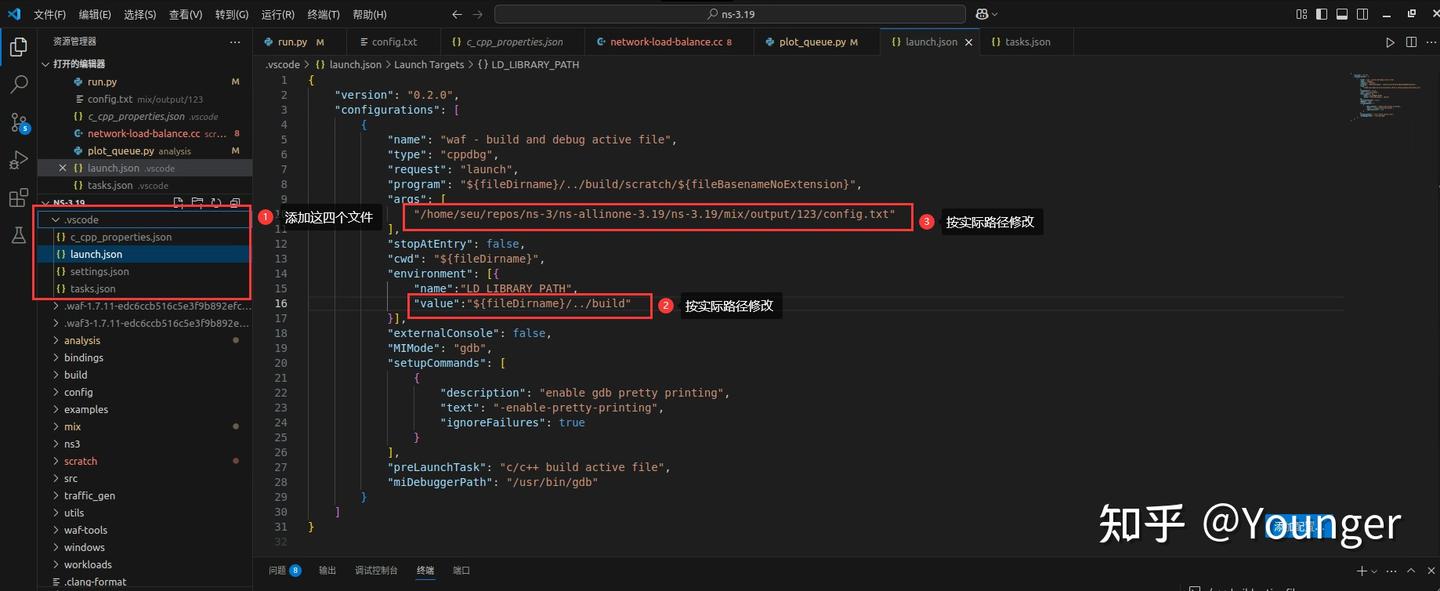
Task: Switch to the config.txt tab
Action: click(x=393, y=41)
